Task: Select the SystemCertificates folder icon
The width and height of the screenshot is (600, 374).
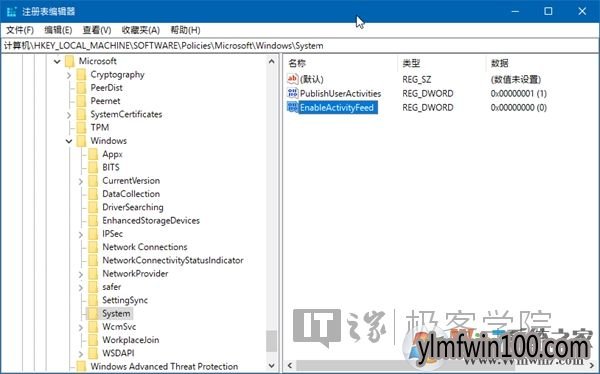Action: click(81, 114)
